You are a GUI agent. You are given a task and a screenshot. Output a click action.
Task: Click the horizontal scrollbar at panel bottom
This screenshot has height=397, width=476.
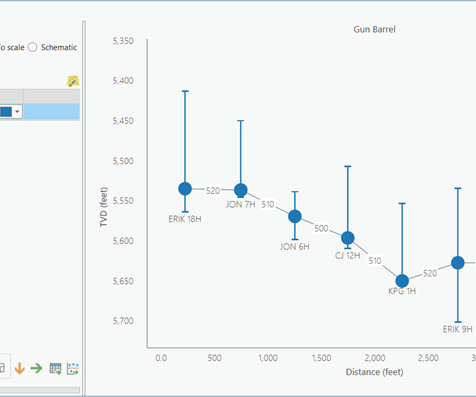40,390
